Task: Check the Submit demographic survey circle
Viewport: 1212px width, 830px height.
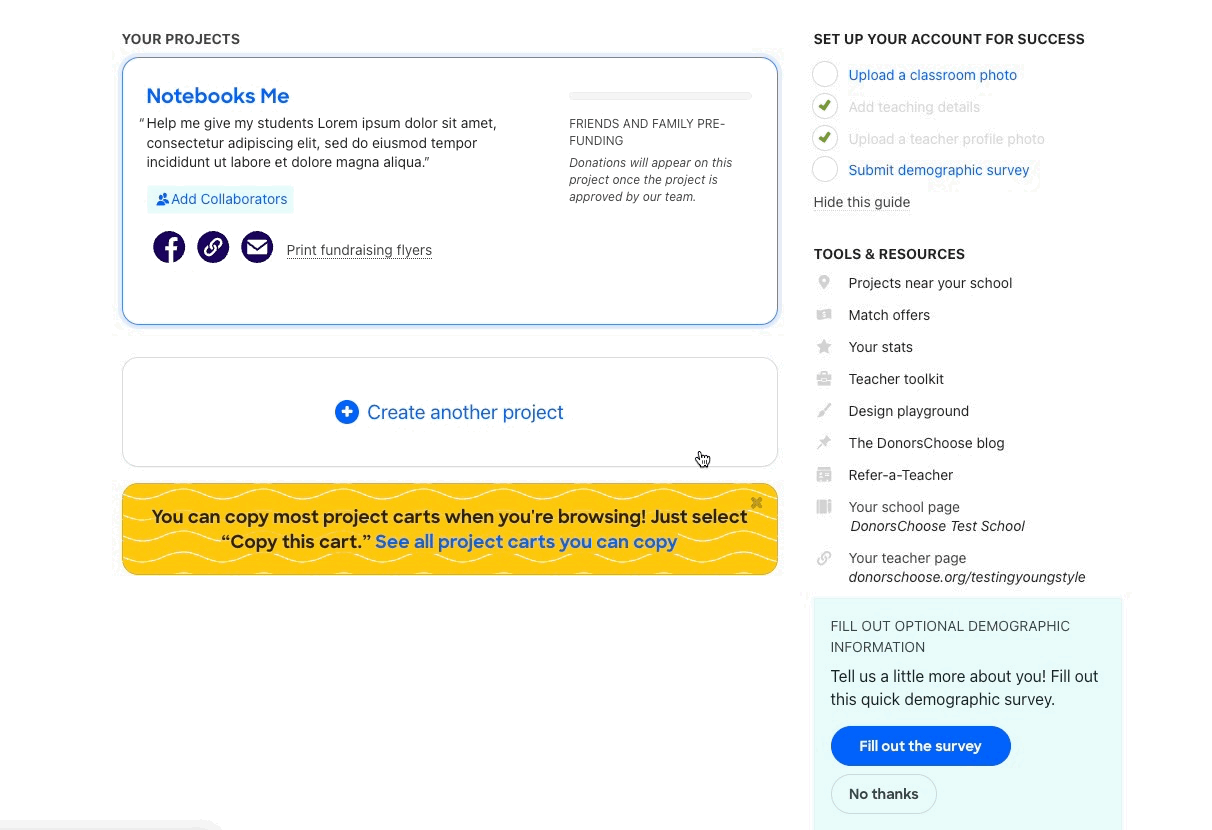Action: pyautogui.click(x=825, y=170)
